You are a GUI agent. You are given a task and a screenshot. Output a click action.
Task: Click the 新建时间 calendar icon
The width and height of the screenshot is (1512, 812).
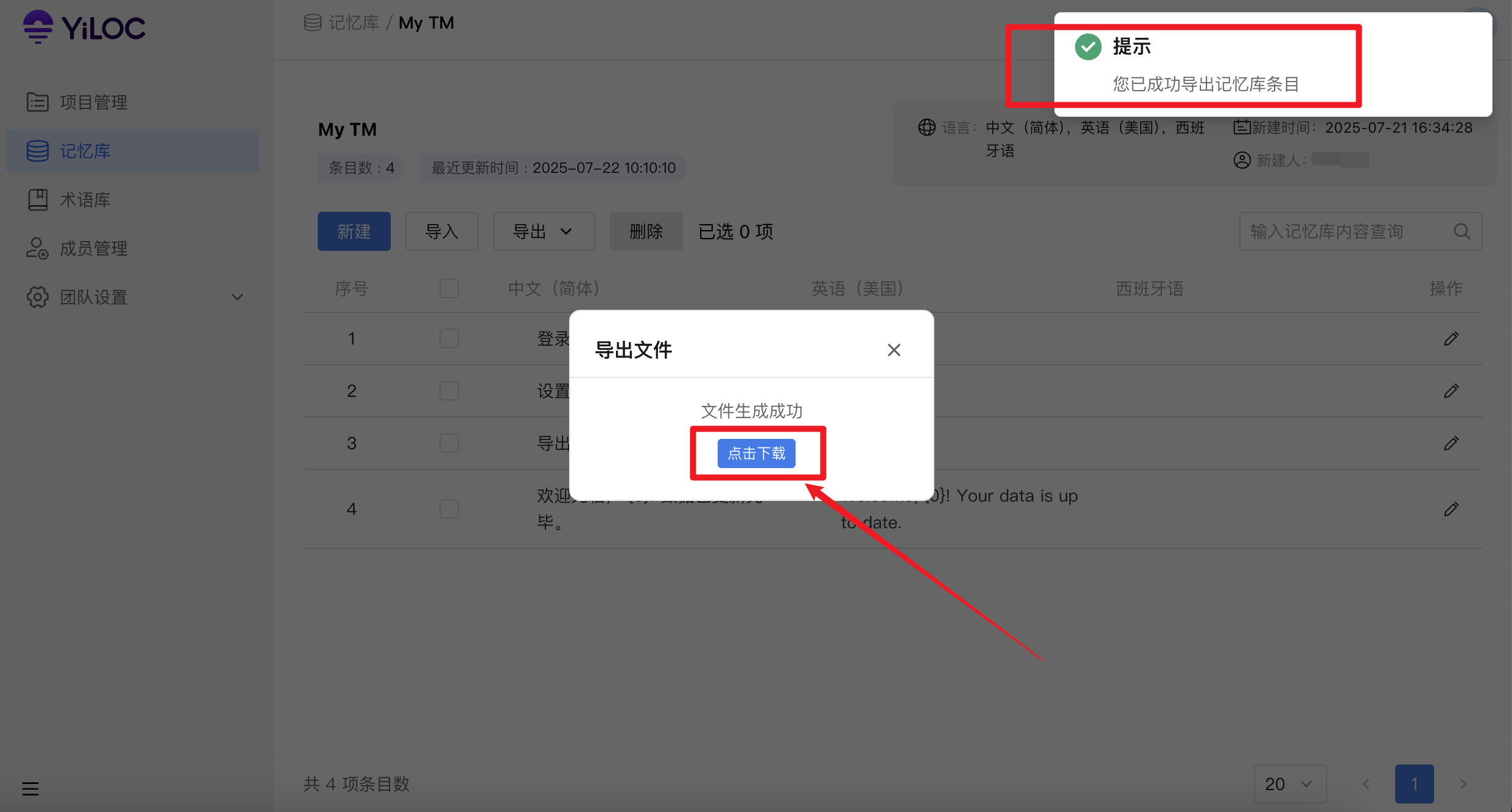(x=1242, y=127)
